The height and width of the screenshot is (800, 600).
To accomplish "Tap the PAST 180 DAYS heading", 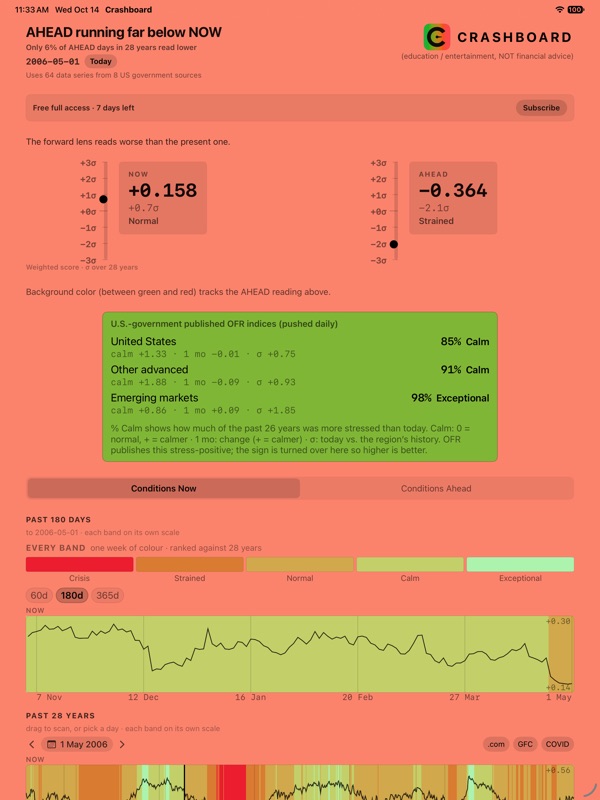I will tap(58, 519).
